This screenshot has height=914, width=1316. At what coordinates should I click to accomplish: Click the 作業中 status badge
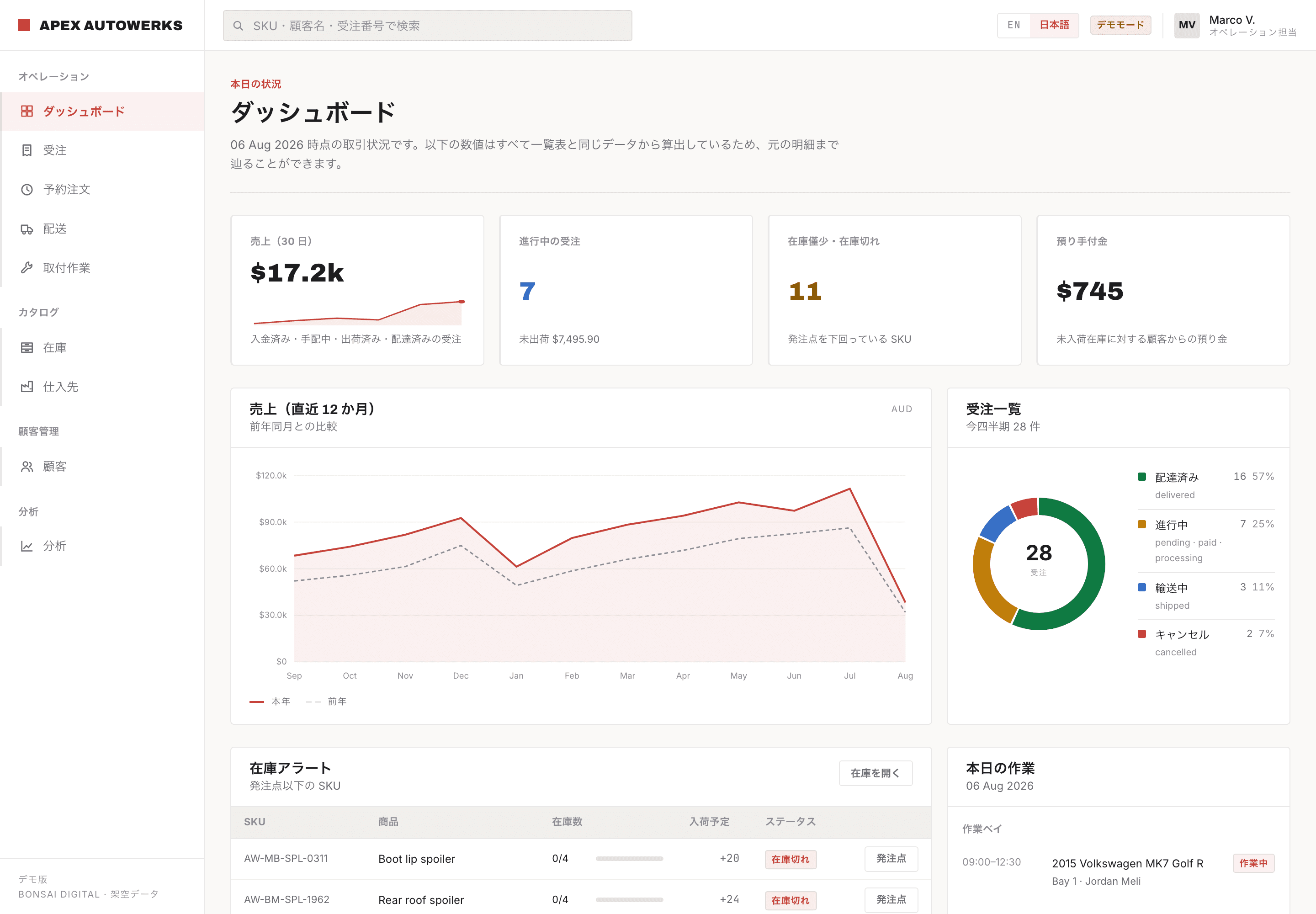(1253, 863)
